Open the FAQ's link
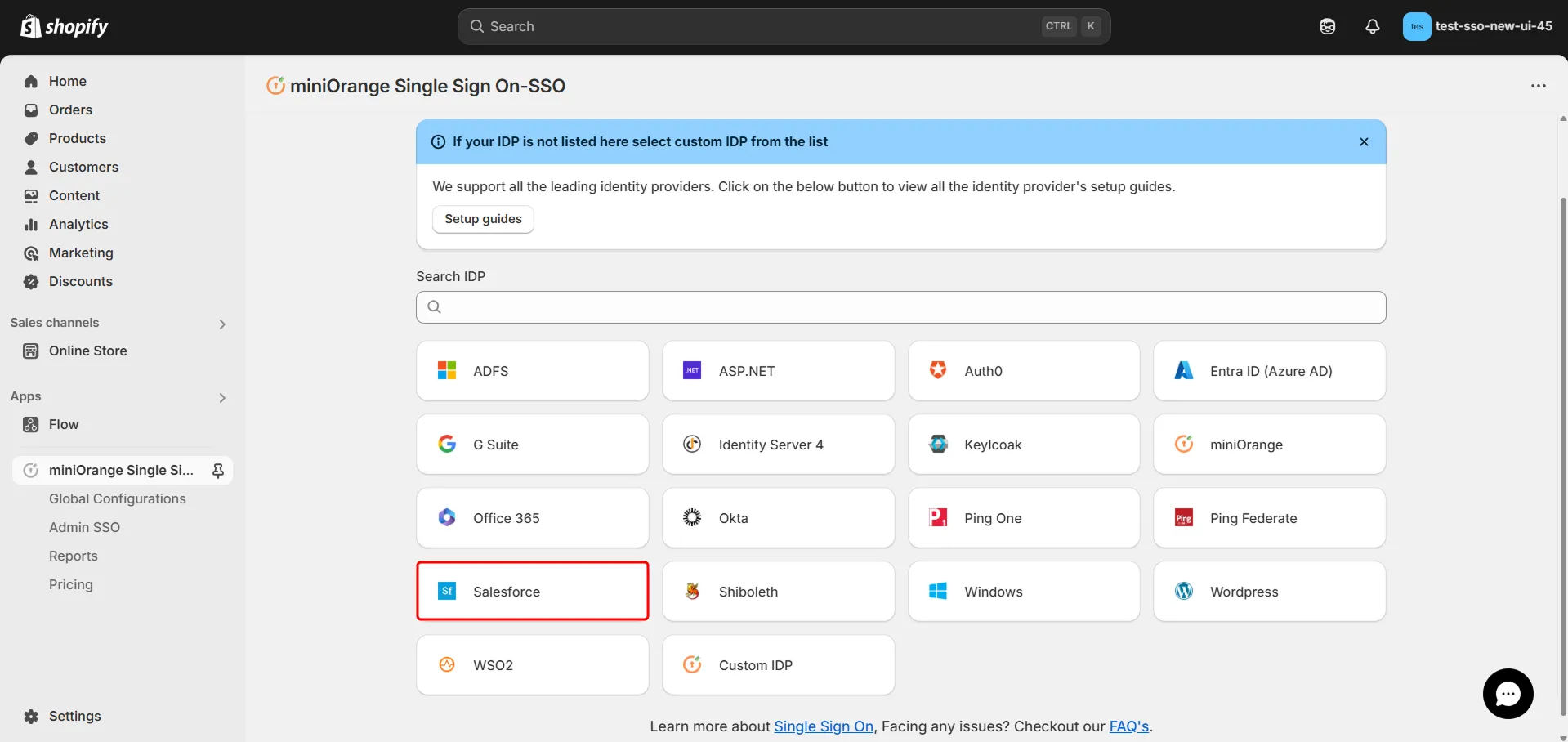This screenshot has width=1568, height=742. click(1128, 726)
